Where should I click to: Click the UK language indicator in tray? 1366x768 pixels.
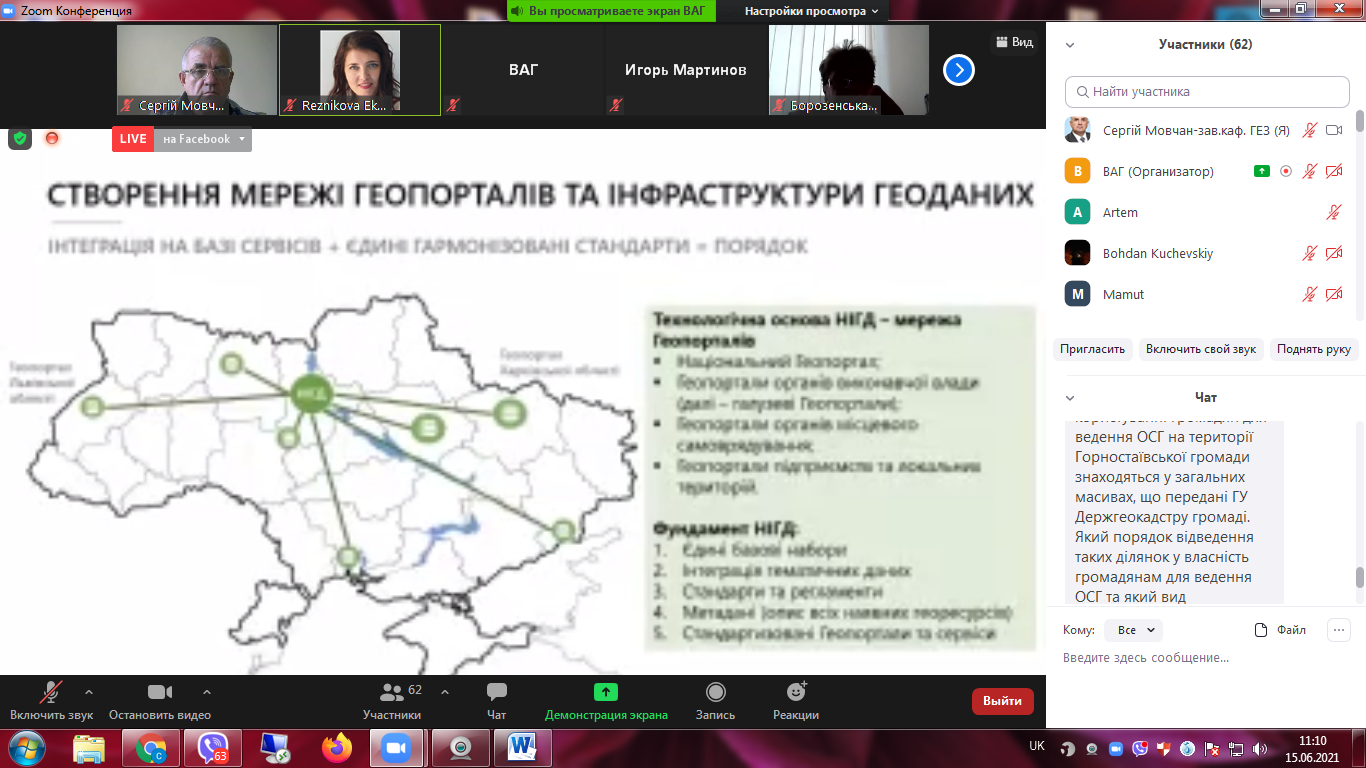tap(1037, 746)
